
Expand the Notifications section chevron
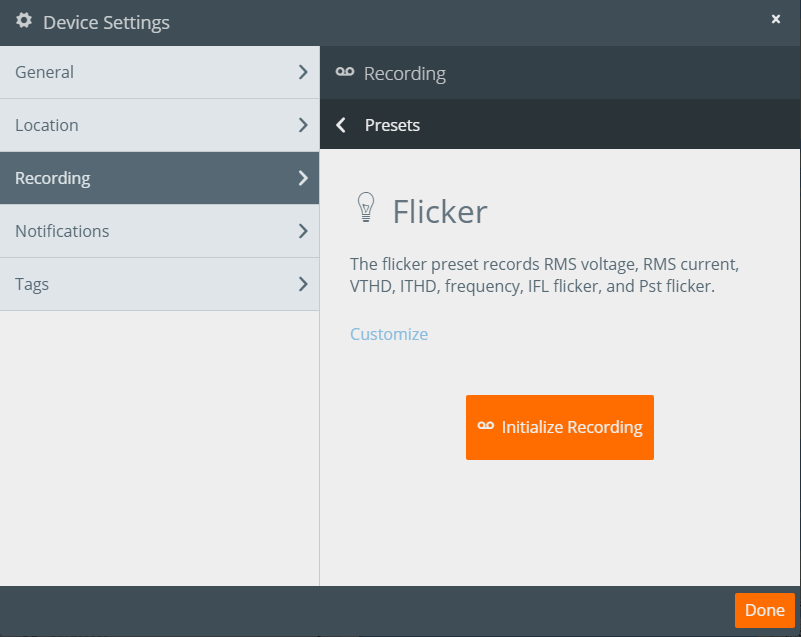tap(302, 230)
